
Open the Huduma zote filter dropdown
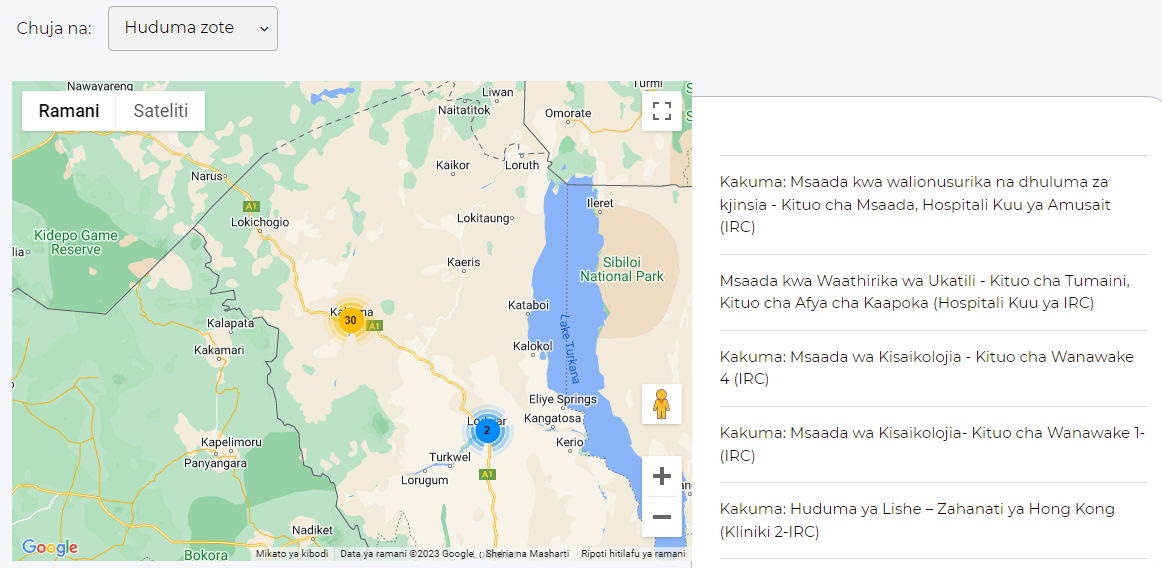[193, 29]
